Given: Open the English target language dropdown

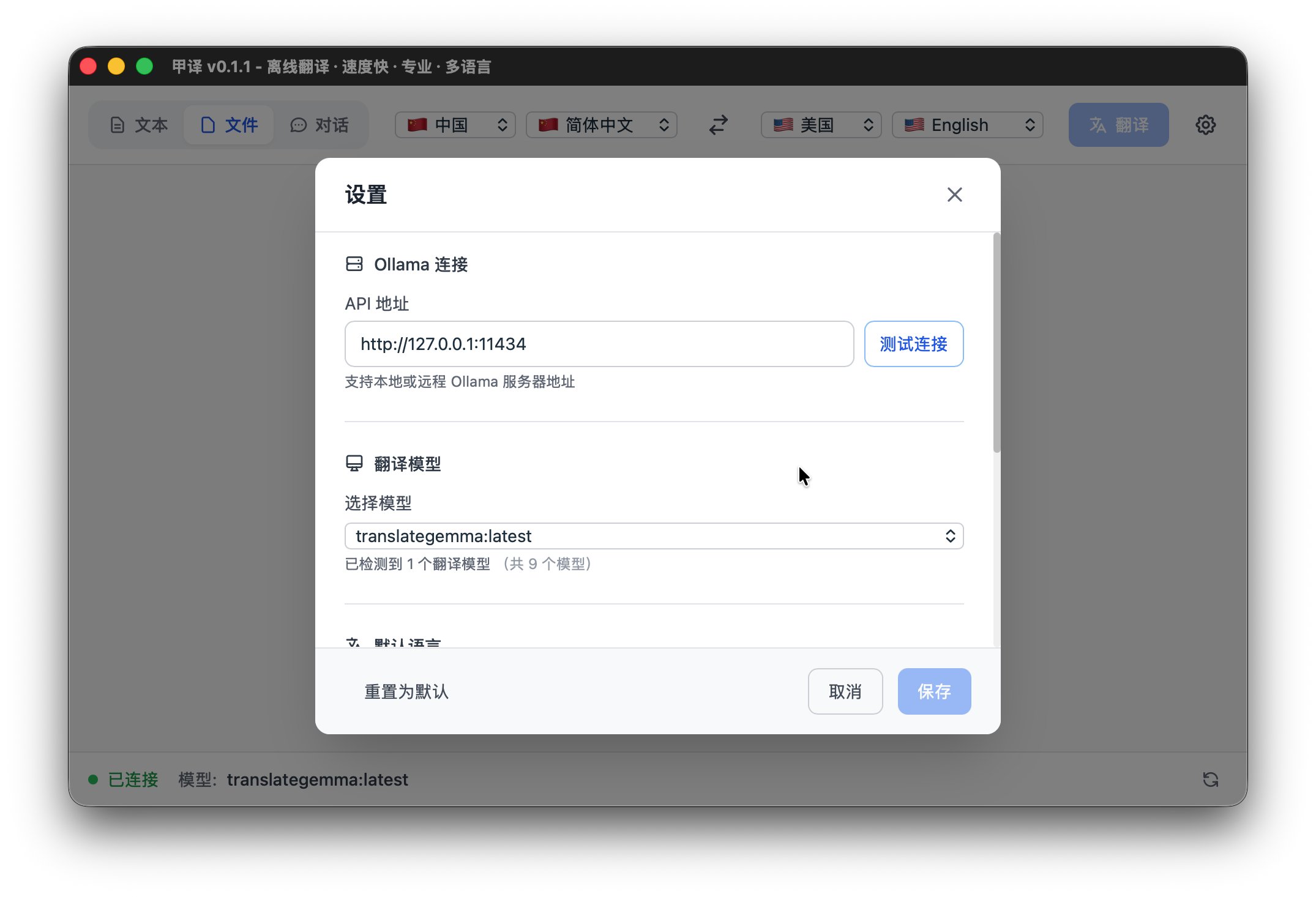Looking at the screenshot, I should (967, 125).
